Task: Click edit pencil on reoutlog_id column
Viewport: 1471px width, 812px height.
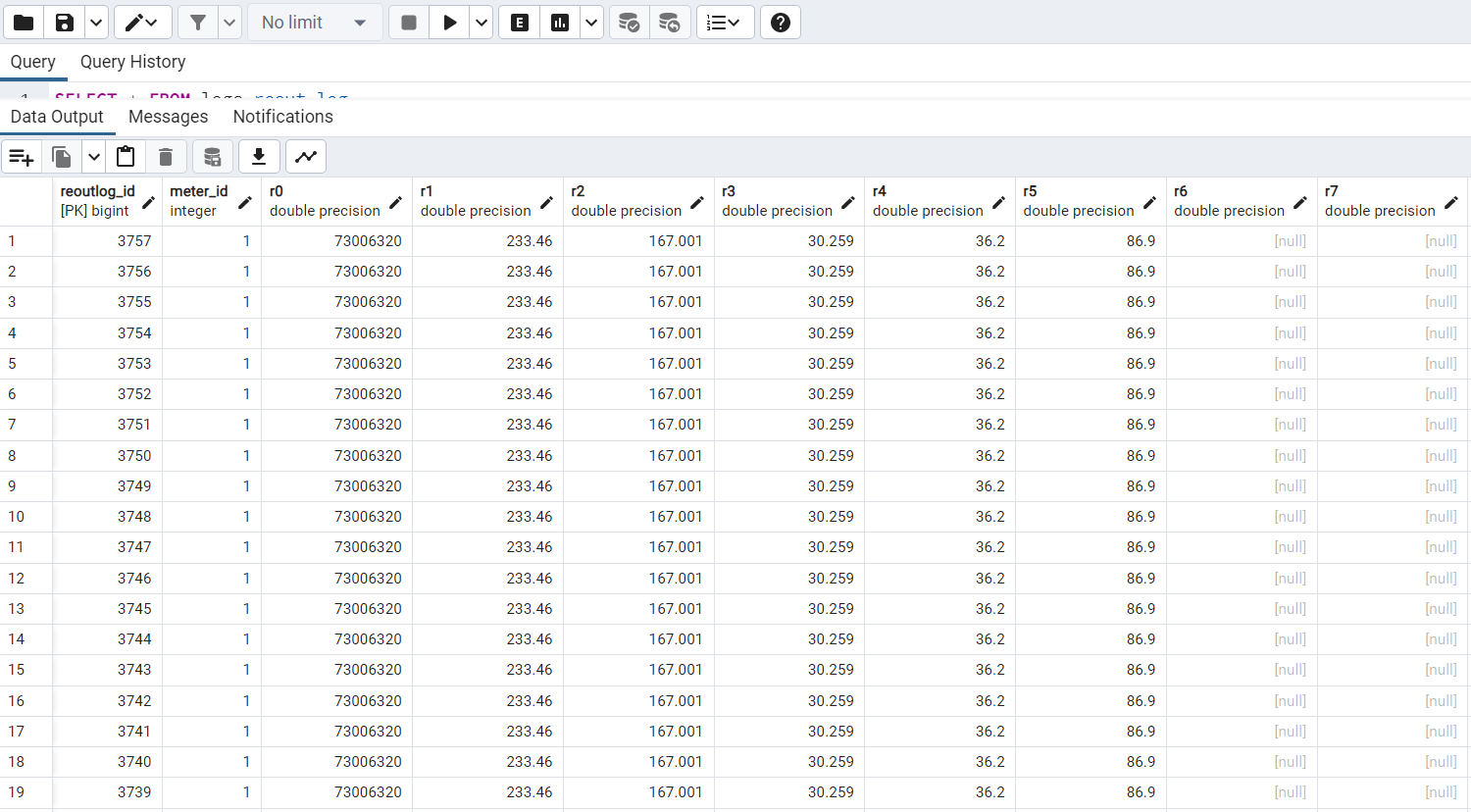Action: [x=148, y=202]
